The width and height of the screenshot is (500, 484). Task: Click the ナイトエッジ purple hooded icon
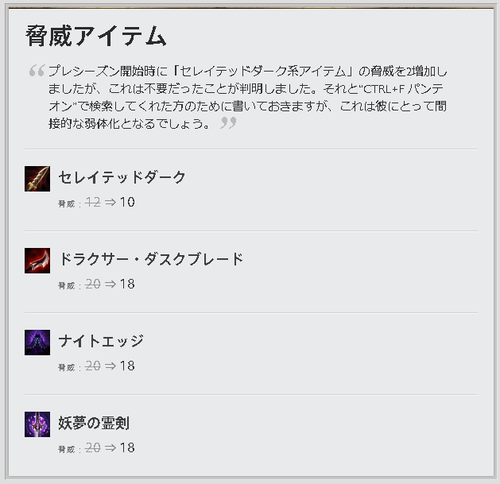point(37,343)
